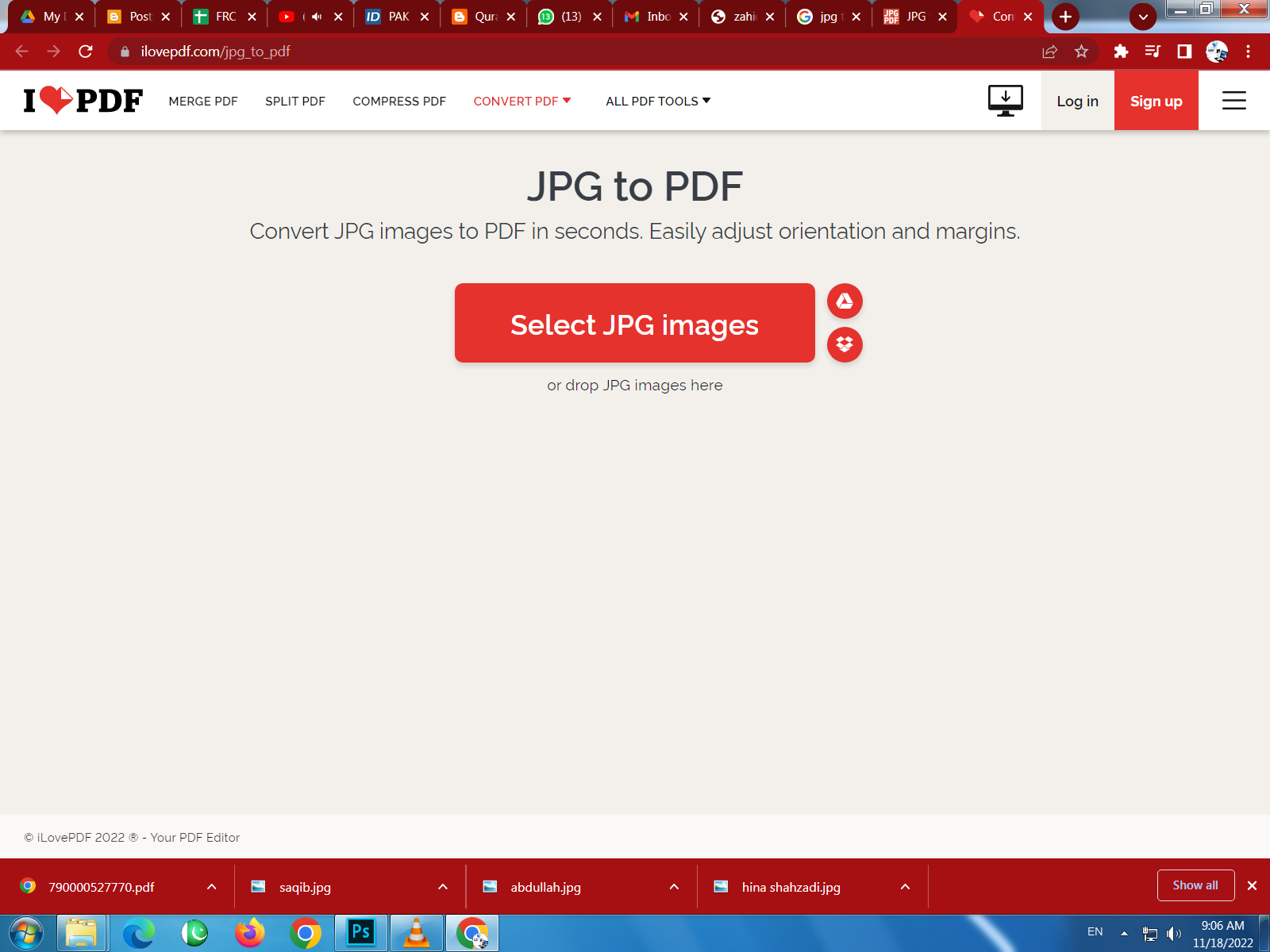This screenshot has width=1270, height=952.
Task: Click Sign up button
Action: (1156, 101)
